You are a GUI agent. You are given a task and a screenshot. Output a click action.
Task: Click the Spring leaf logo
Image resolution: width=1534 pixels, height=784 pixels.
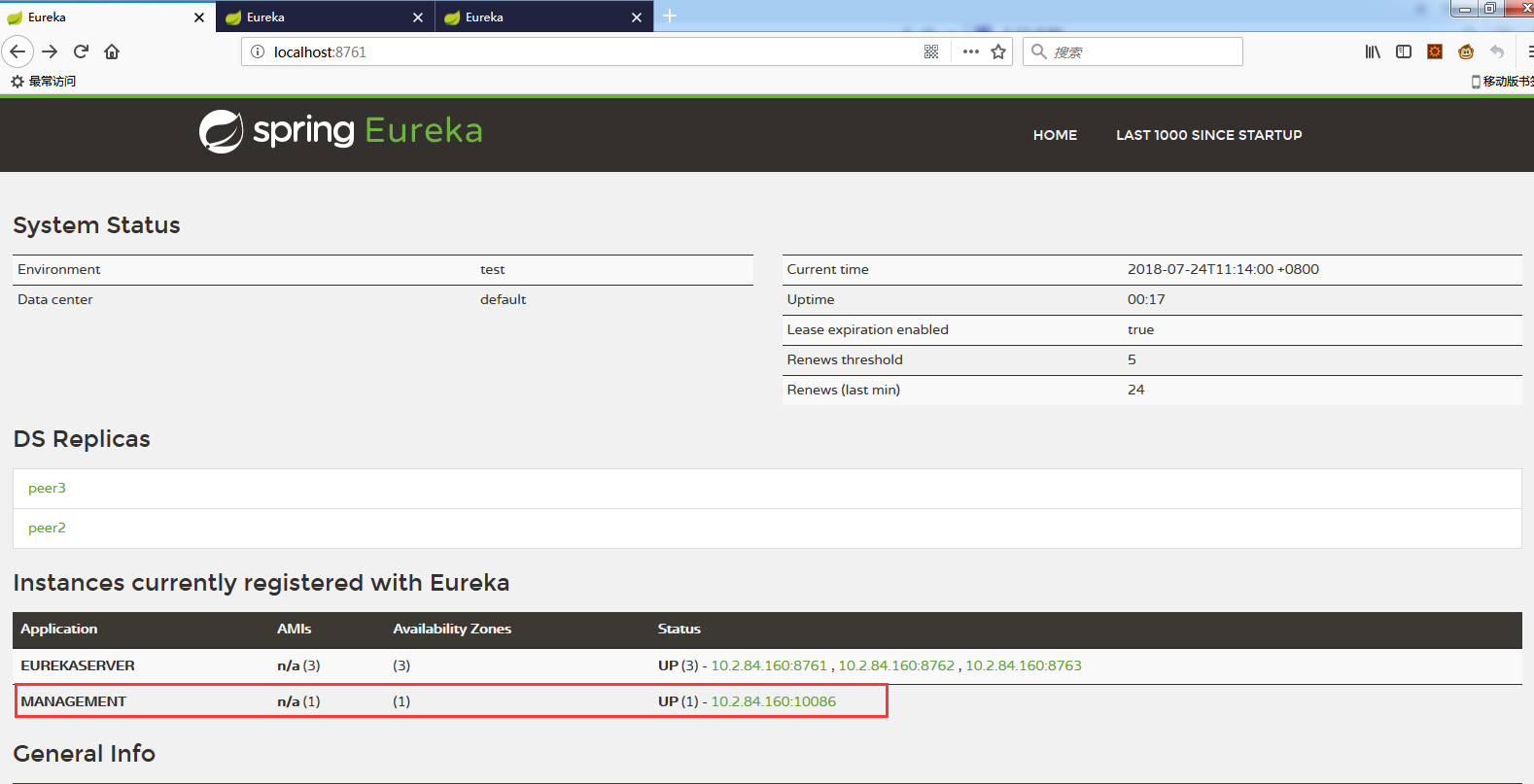[222, 131]
